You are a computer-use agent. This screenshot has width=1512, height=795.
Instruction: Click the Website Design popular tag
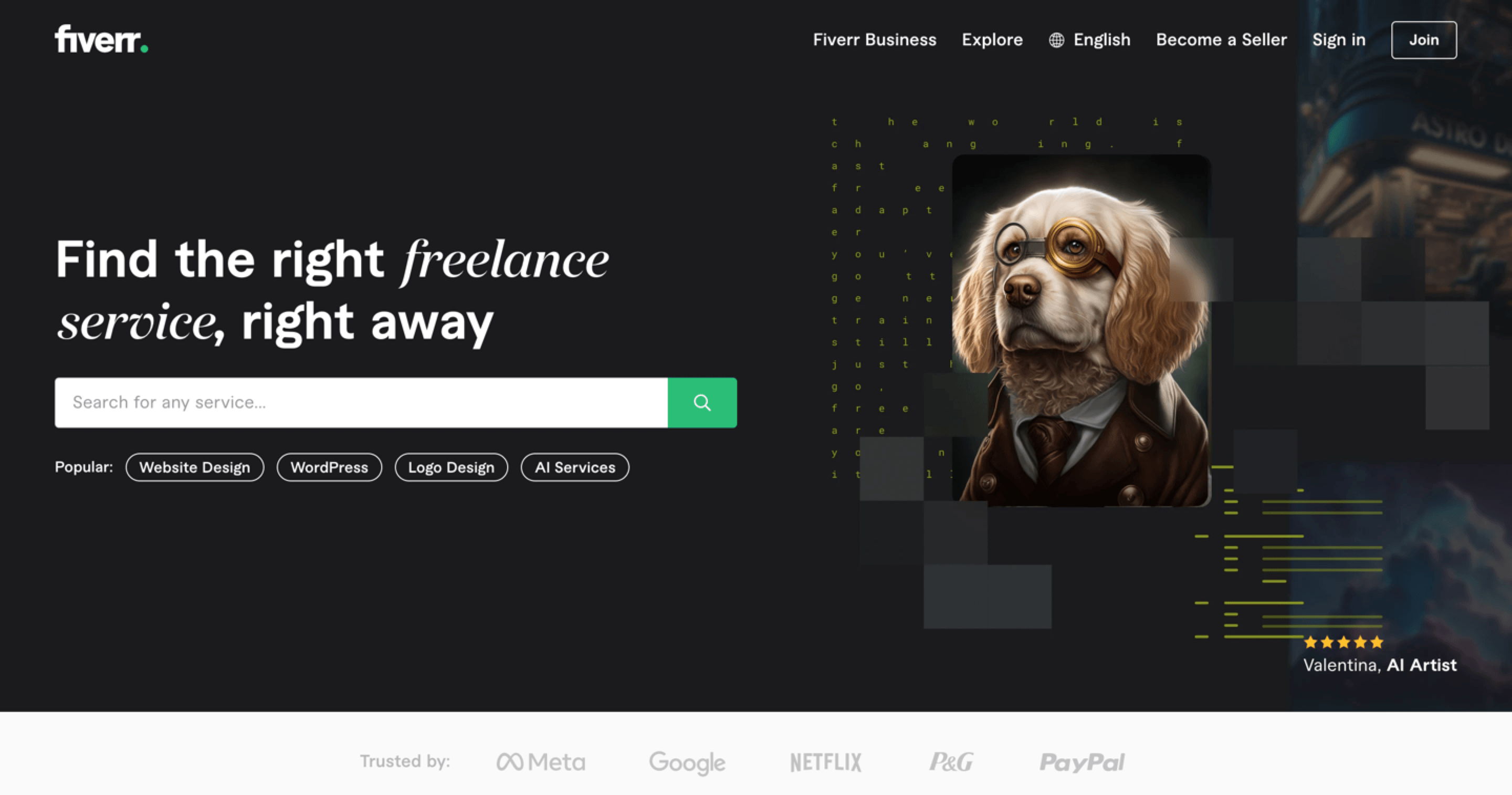pos(195,467)
